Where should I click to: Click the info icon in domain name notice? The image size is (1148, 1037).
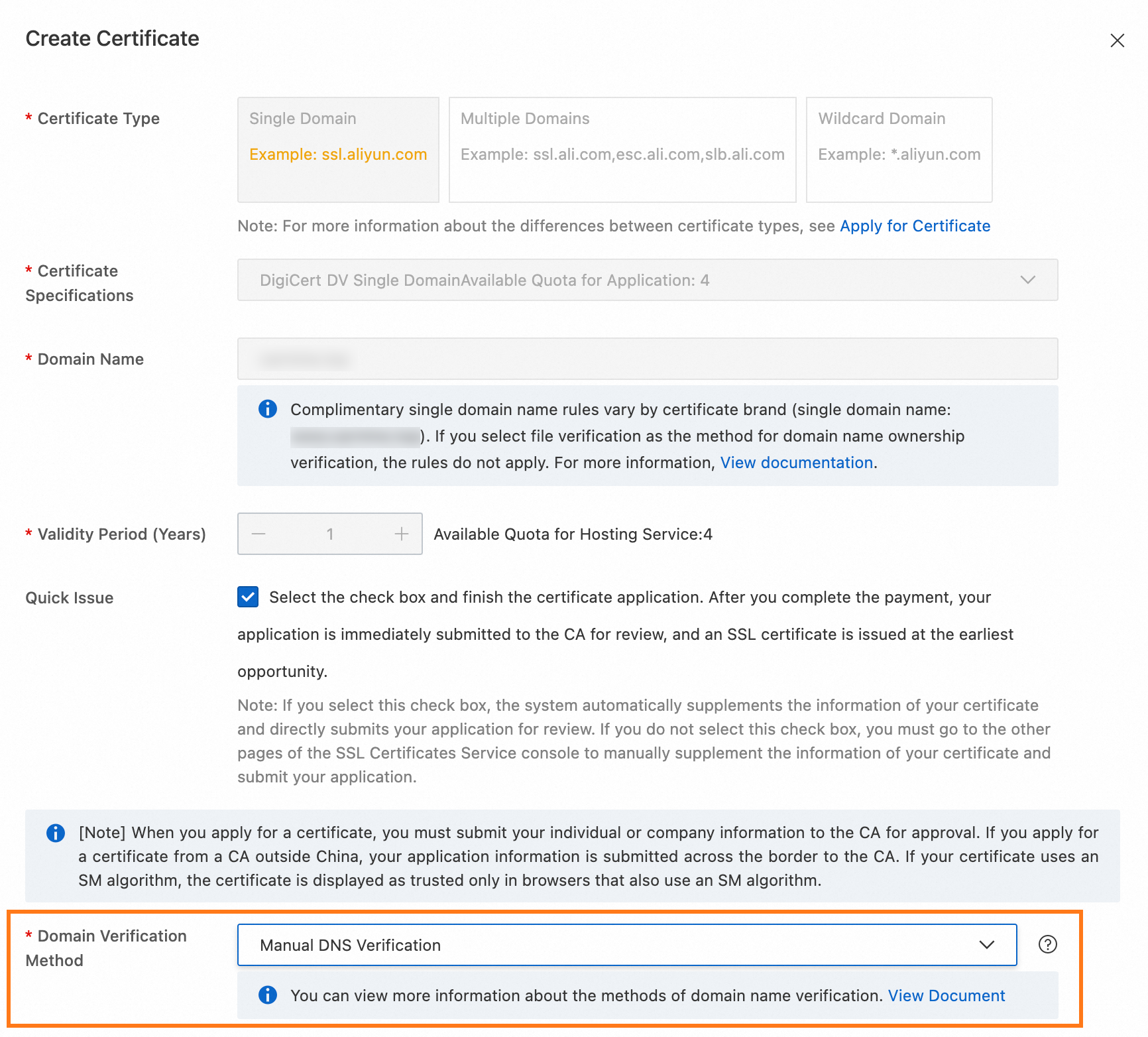click(x=268, y=409)
